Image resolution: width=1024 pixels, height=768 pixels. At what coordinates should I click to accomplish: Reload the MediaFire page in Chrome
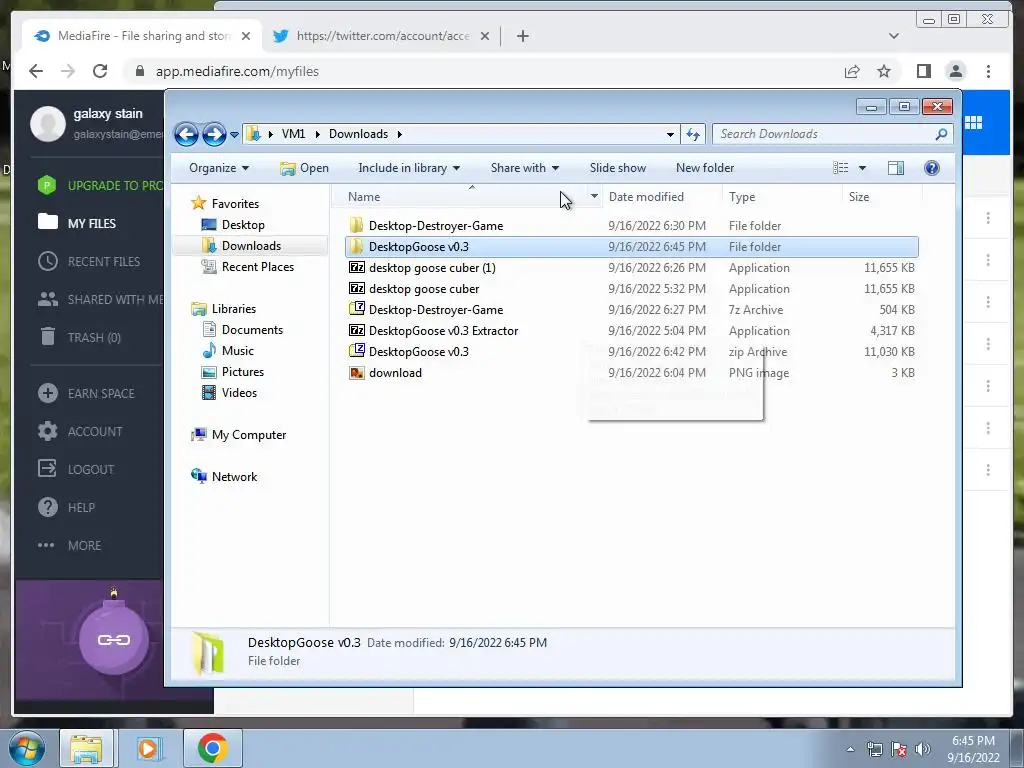(100, 71)
